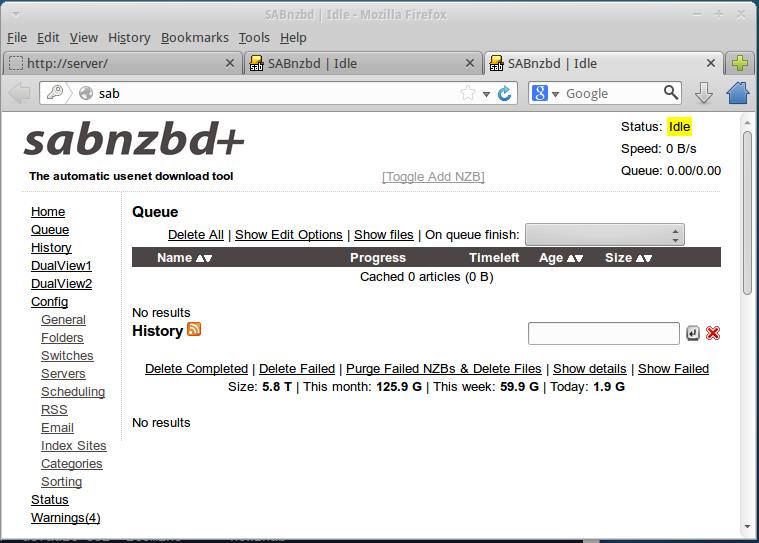Open Categories config settings
The image size is (759, 543).
coord(72,464)
